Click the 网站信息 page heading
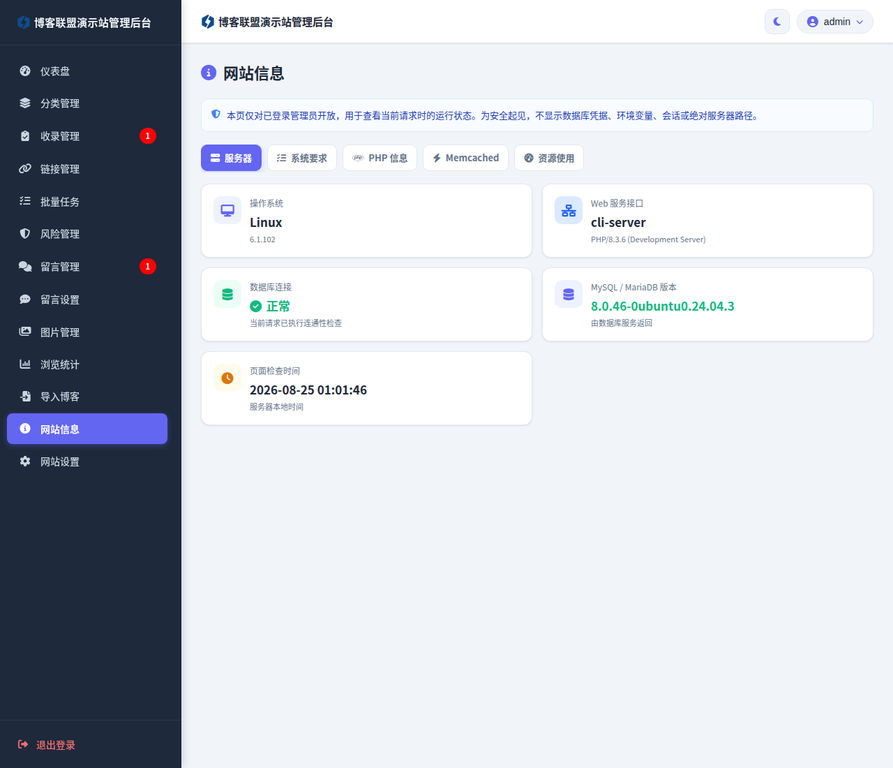 (253, 73)
